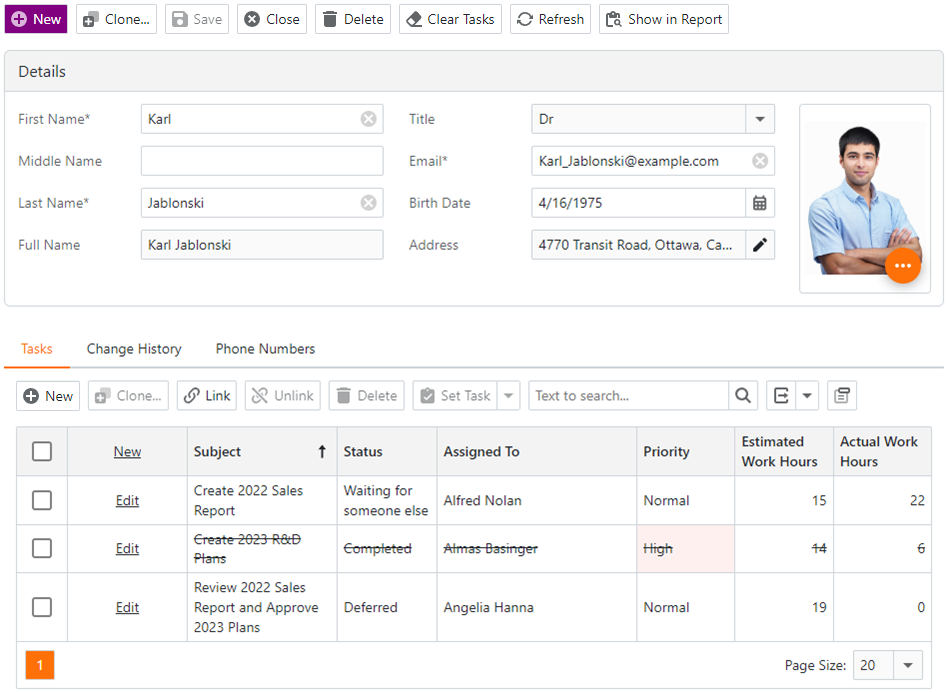Click Show in Report button
The width and height of the screenshot is (948, 692).
click(664, 19)
